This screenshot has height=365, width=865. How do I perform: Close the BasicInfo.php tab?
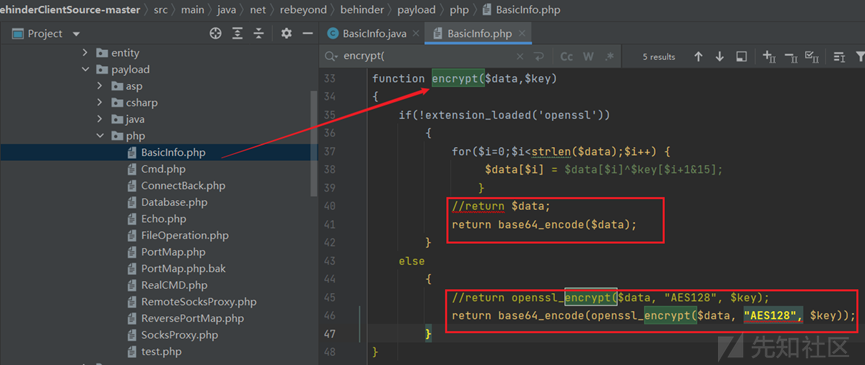523,34
